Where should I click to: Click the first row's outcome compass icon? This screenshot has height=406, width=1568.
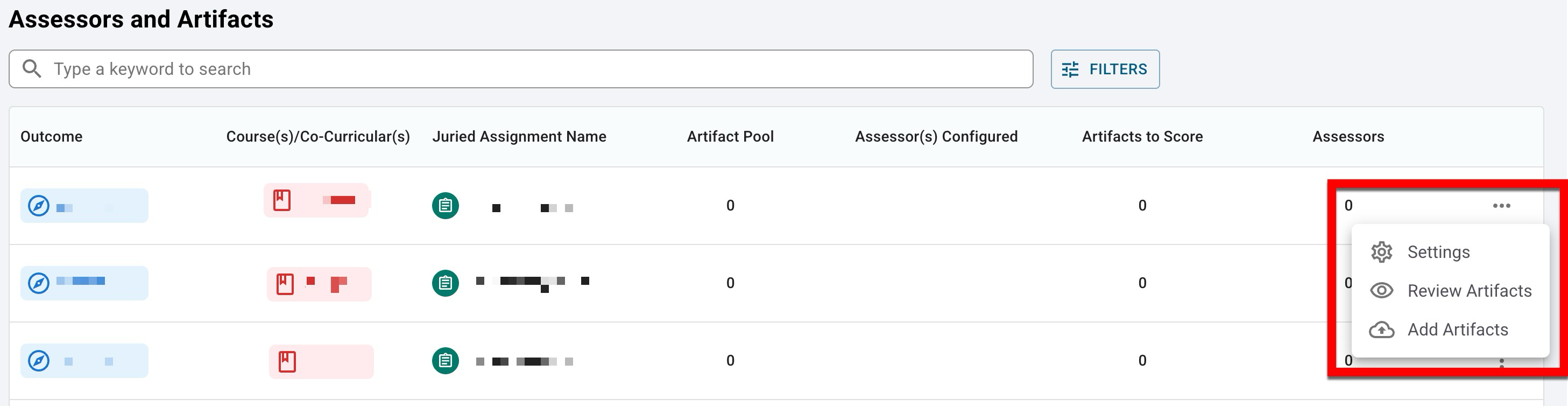[39, 206]
